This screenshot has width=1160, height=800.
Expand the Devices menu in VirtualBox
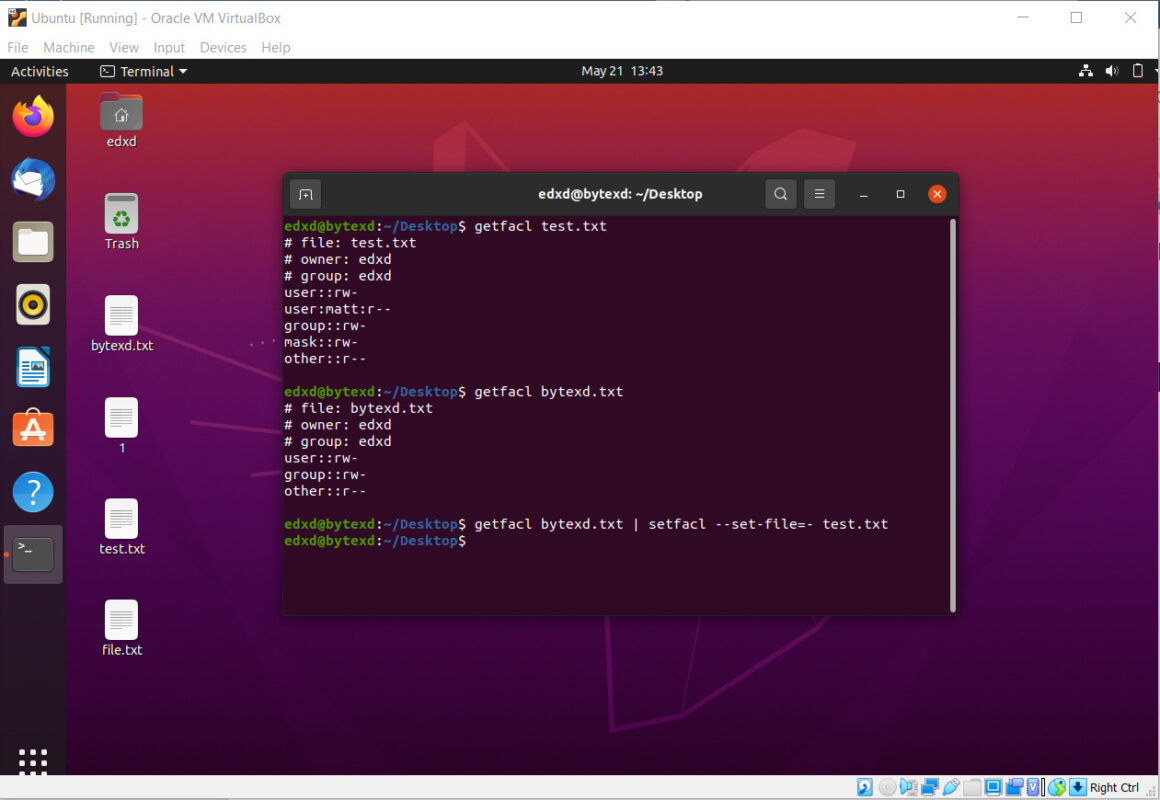pos(222,47)
